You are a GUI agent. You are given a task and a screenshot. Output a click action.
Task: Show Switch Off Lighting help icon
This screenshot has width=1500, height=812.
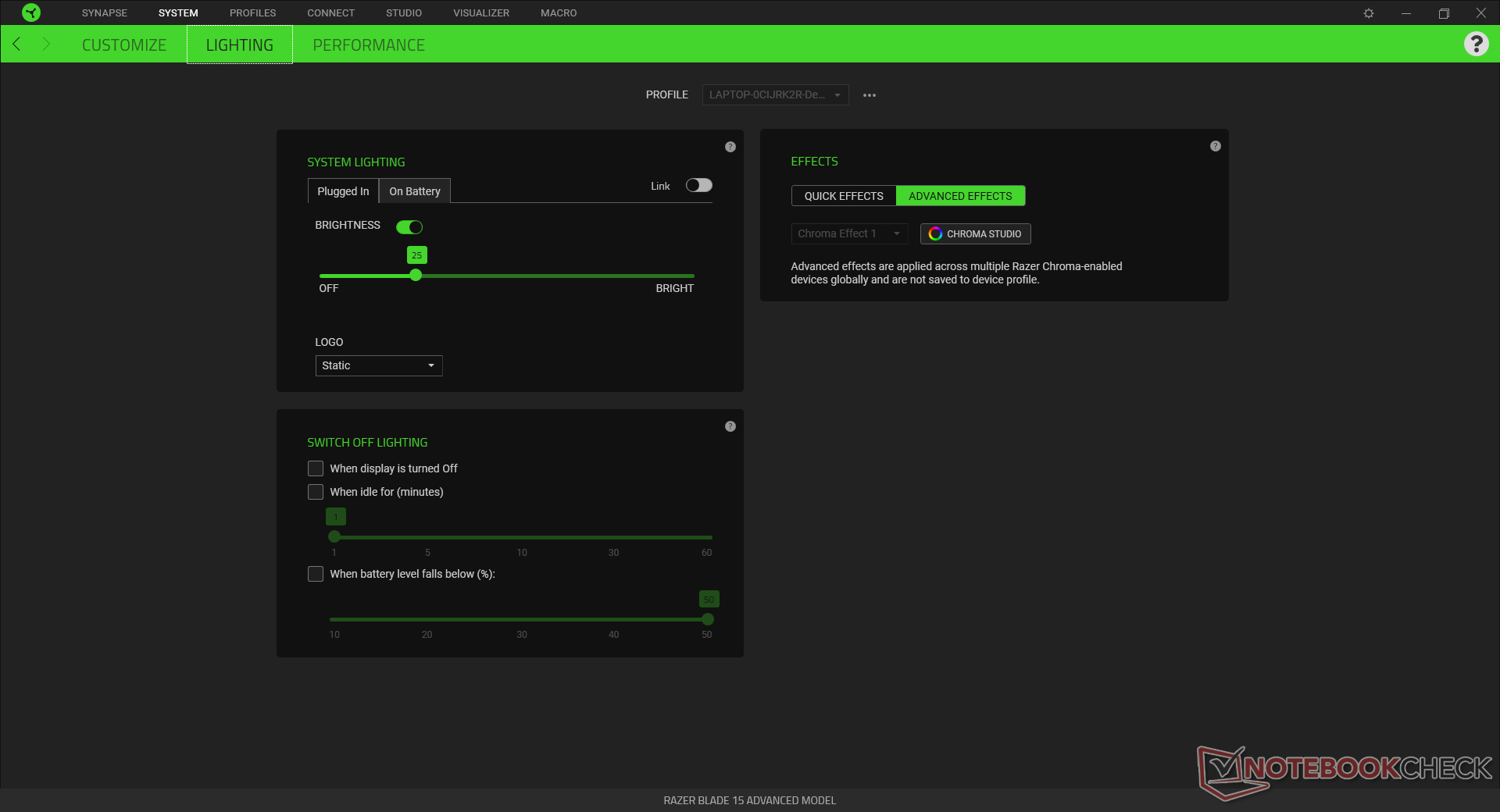click(x=730, y=426)
